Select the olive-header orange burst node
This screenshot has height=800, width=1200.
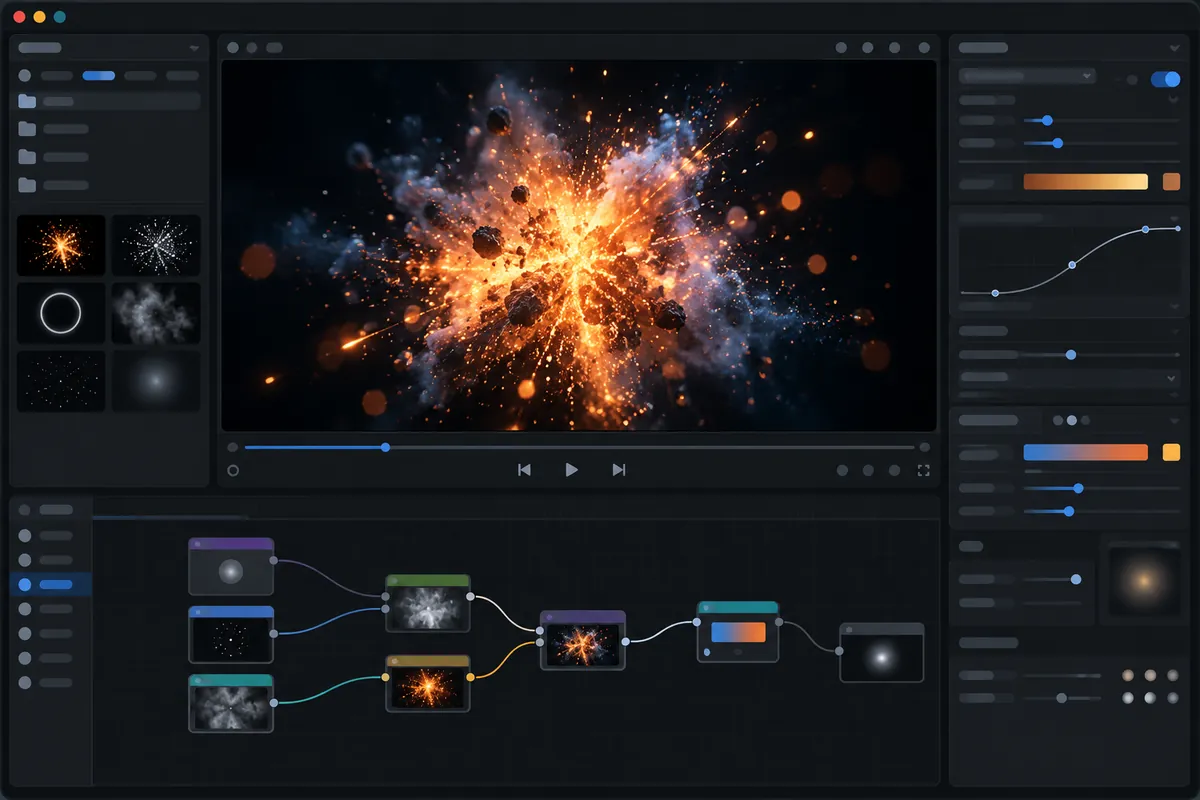tap(428, 683)
